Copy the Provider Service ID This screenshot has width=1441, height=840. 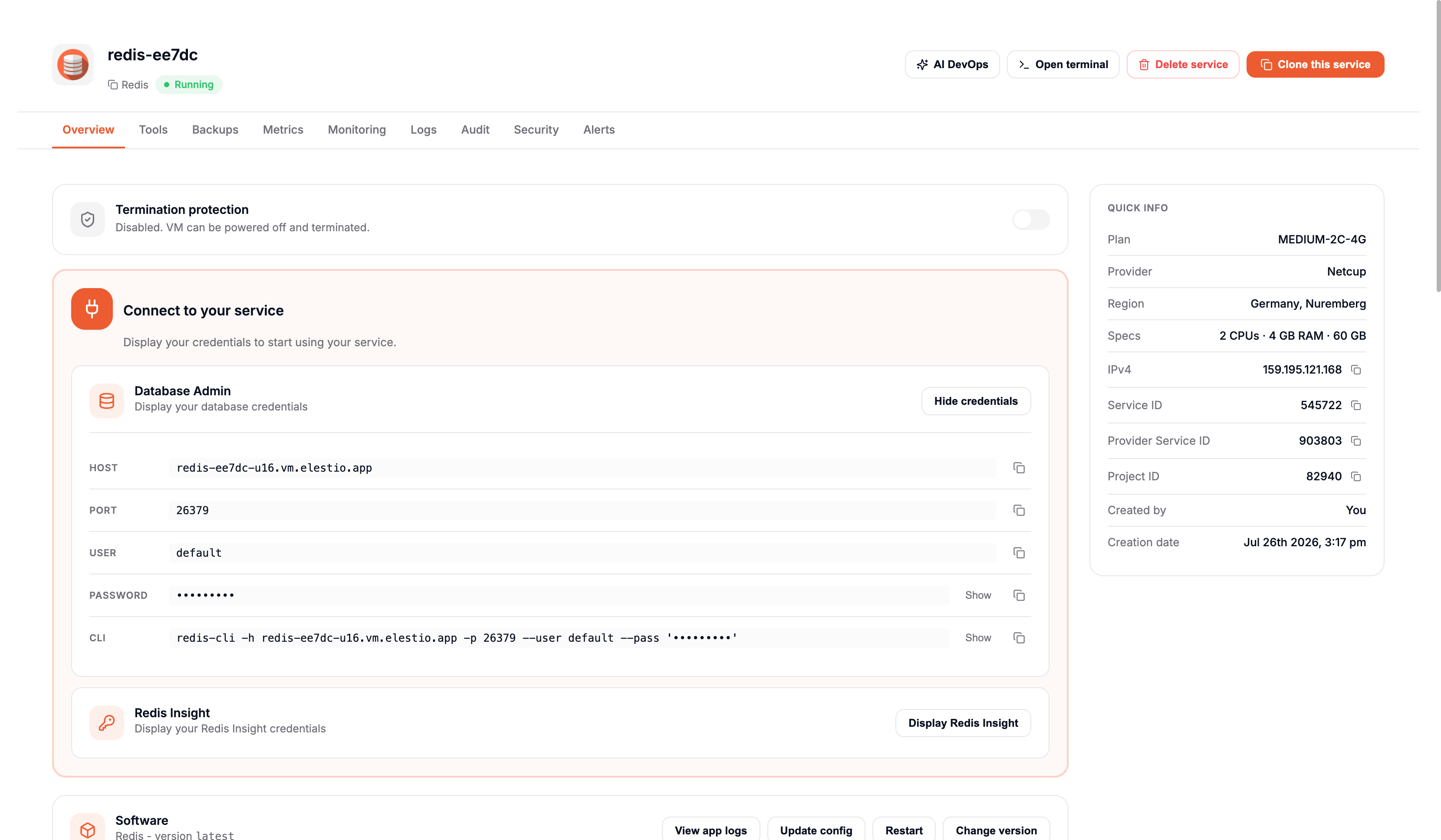1356,441
